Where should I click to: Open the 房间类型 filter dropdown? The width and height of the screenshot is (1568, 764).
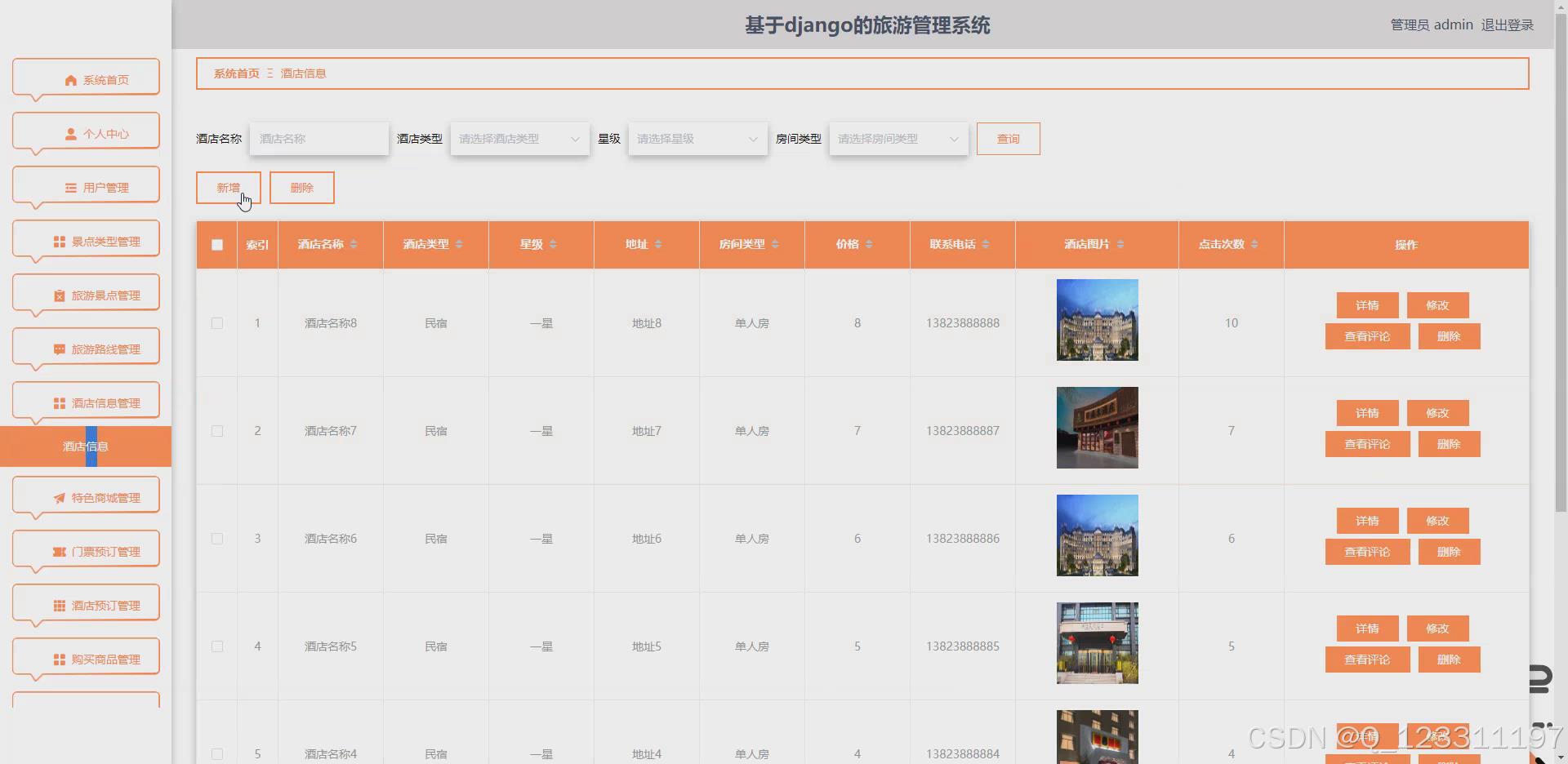[x=898, y=139]
